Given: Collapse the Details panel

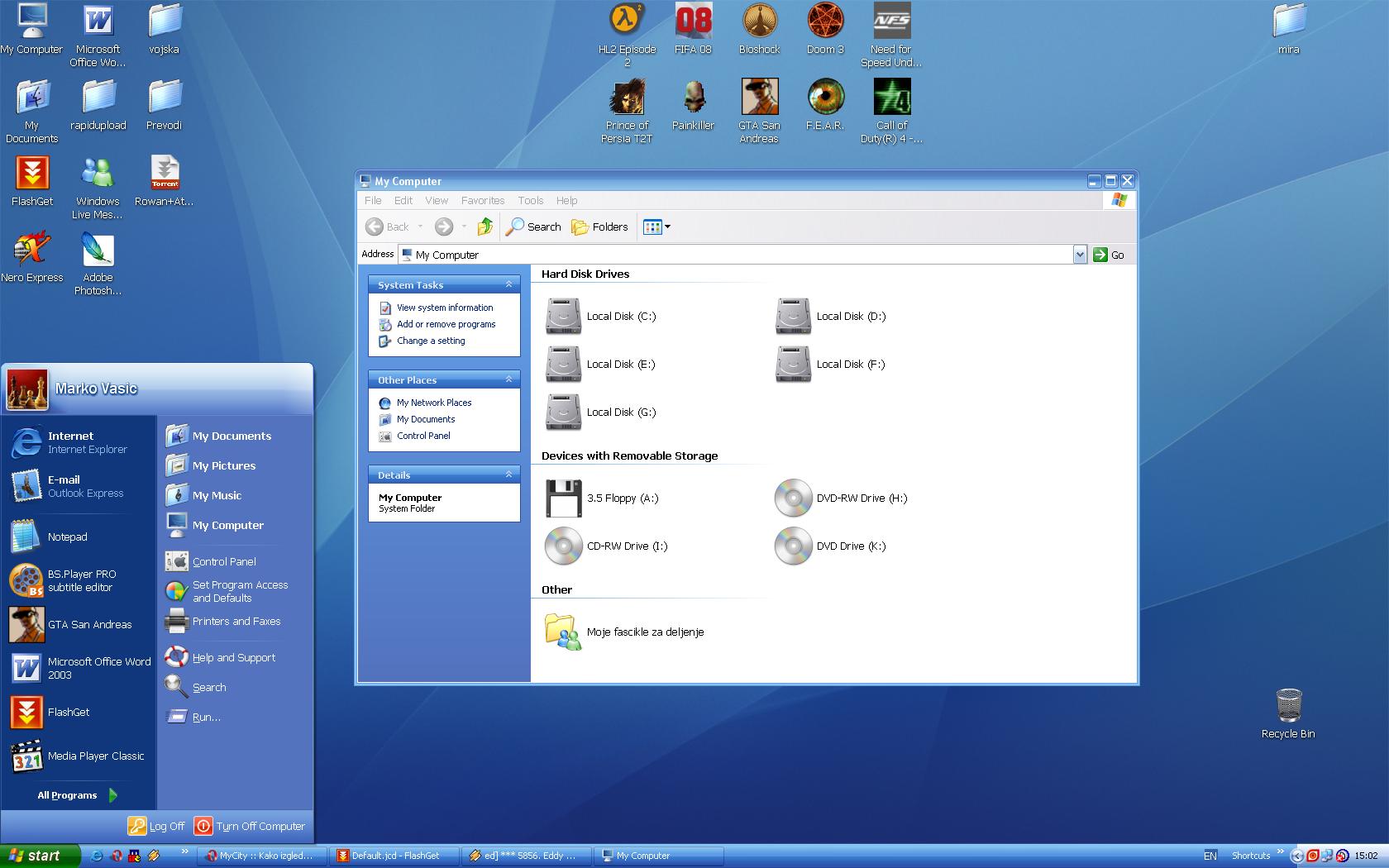Looking at the screenshot, I should (508, 475).
